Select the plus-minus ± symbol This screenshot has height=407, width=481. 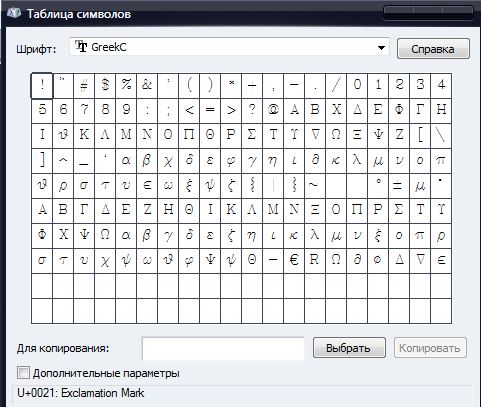click(x=399, y=186)
